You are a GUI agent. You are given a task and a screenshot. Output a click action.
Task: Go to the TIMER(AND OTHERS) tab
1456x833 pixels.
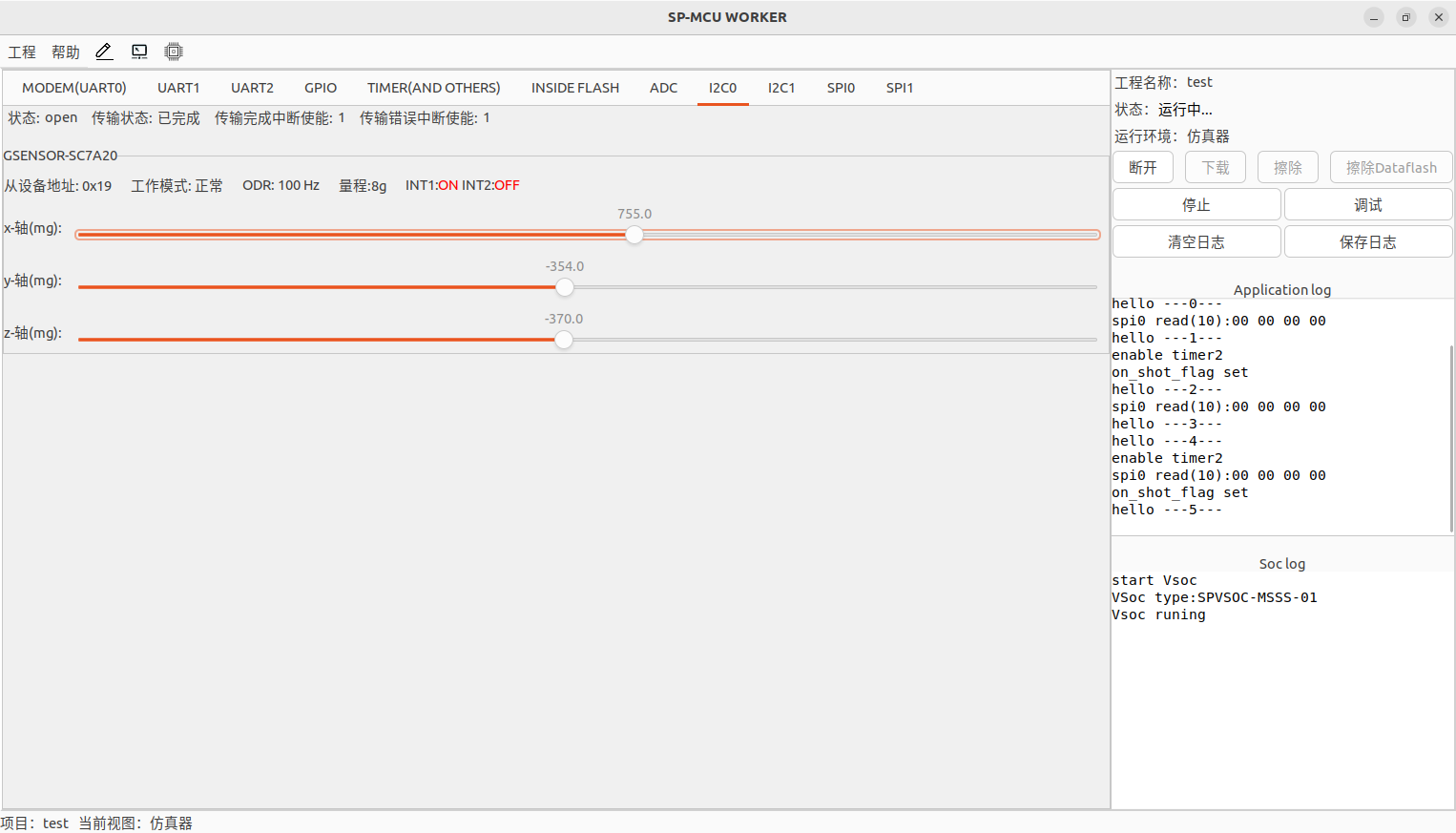pyautogui.click(x=433, y=88)
